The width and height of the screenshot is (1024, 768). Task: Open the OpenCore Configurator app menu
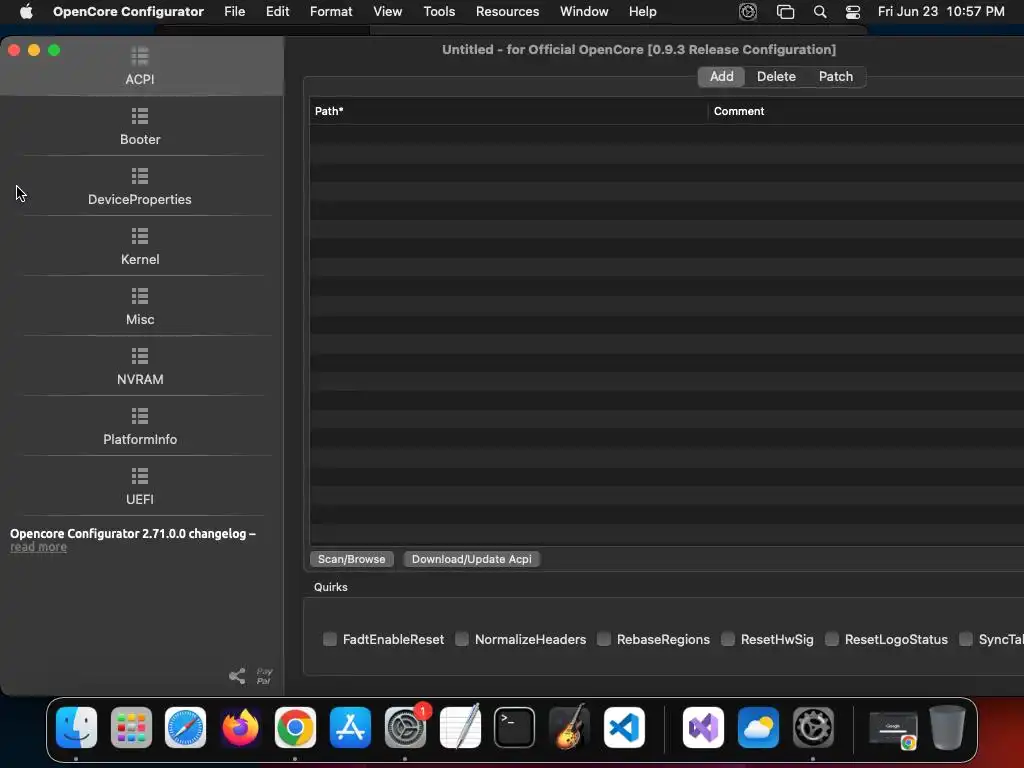click(128, 12)
